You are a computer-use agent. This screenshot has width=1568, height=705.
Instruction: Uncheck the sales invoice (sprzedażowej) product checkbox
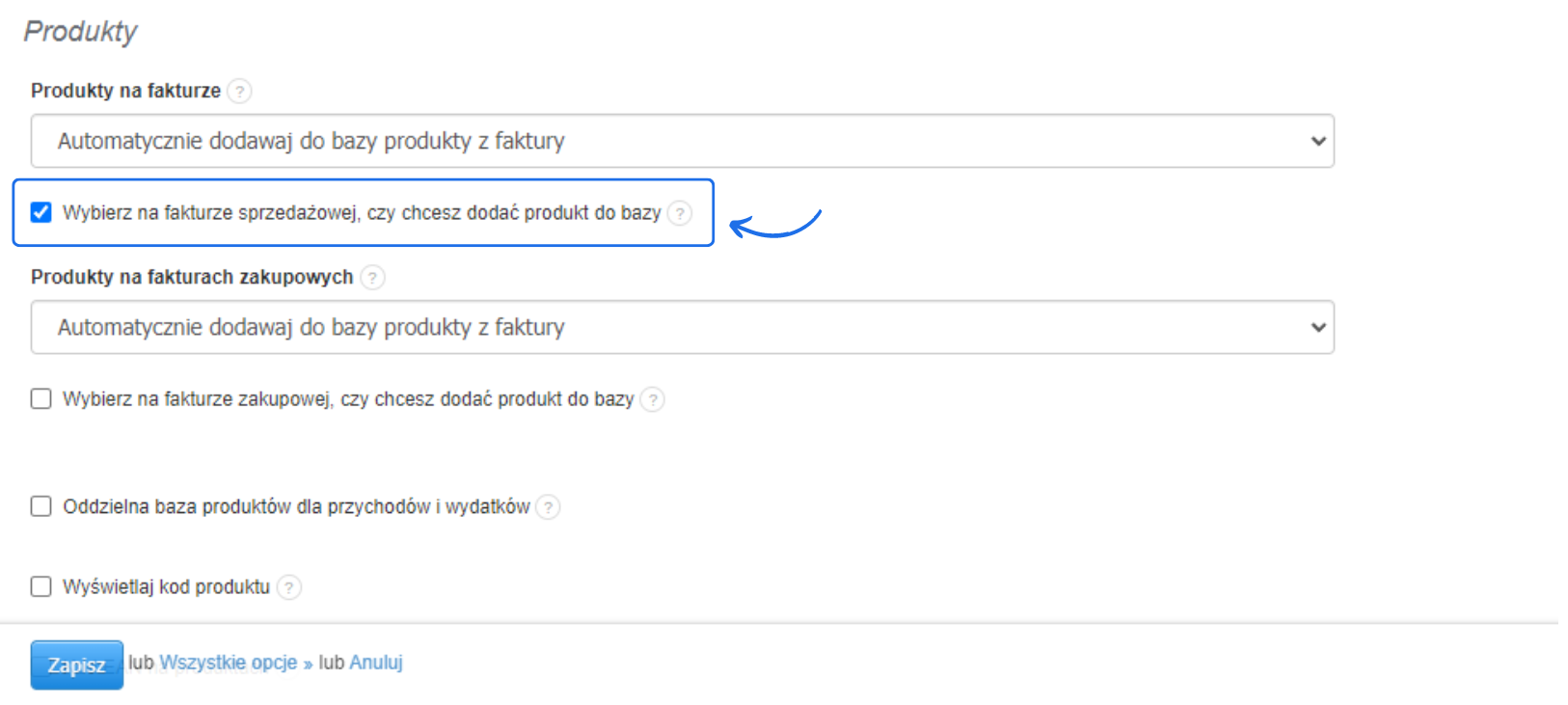(x=41, y=212)
